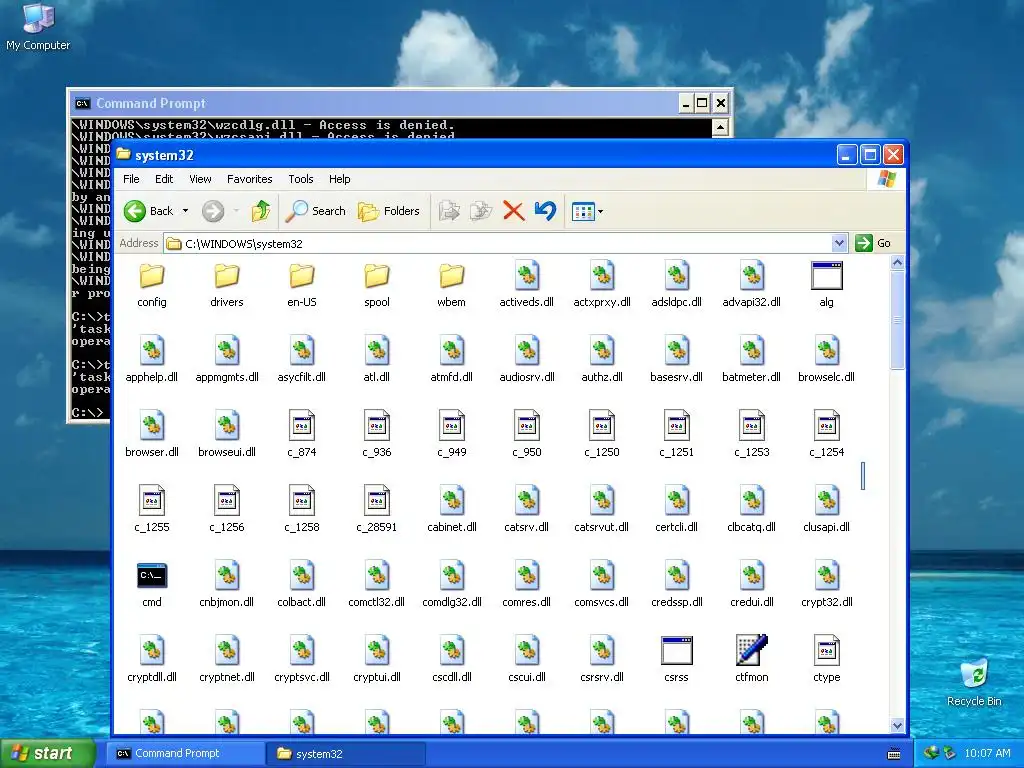Select activeds.dll file
Image resolution: width=1024 pixels, height=768 pixels.
[x=526, y=284]
